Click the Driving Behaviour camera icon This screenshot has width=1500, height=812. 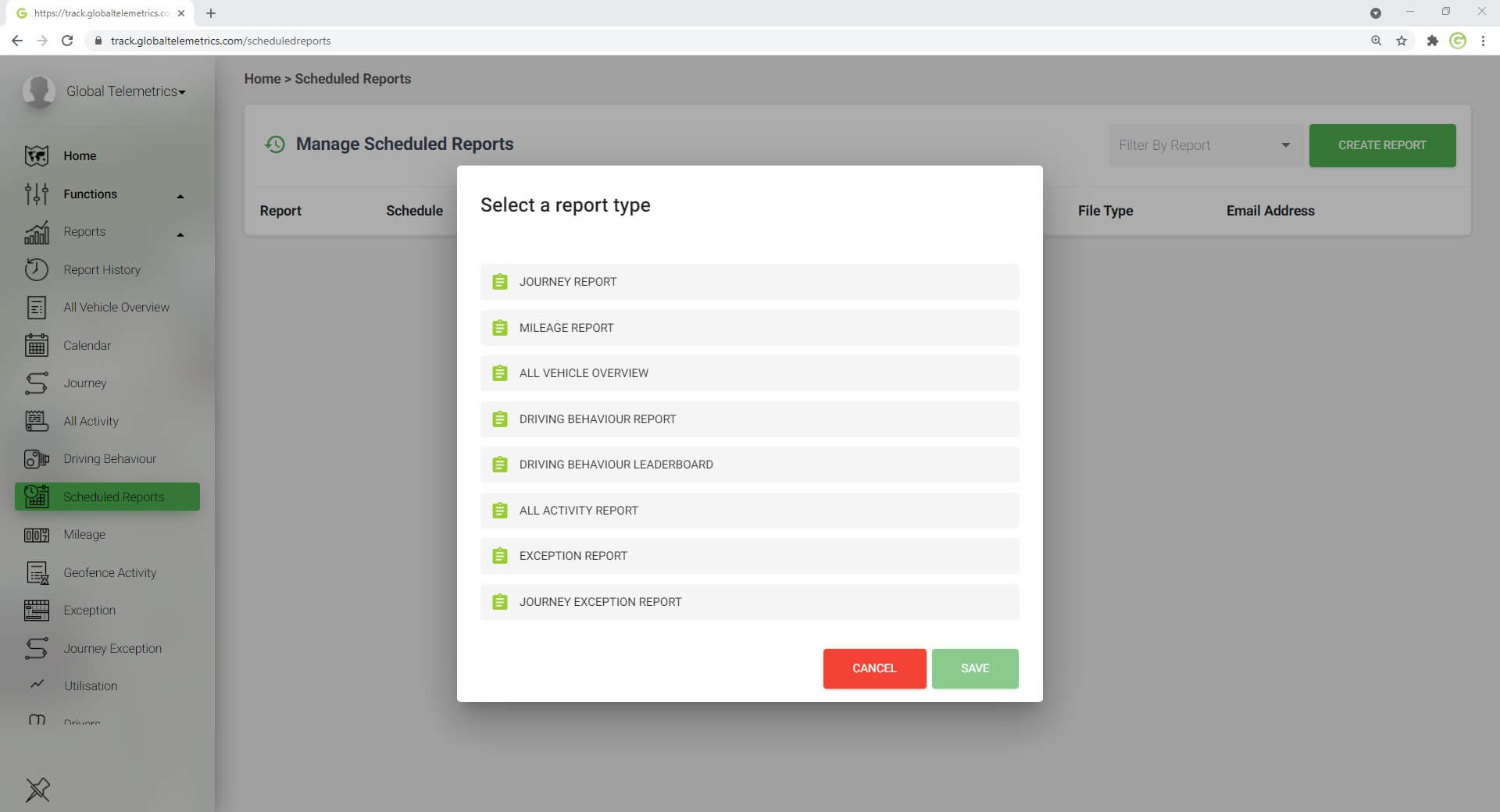click(36, 459)
